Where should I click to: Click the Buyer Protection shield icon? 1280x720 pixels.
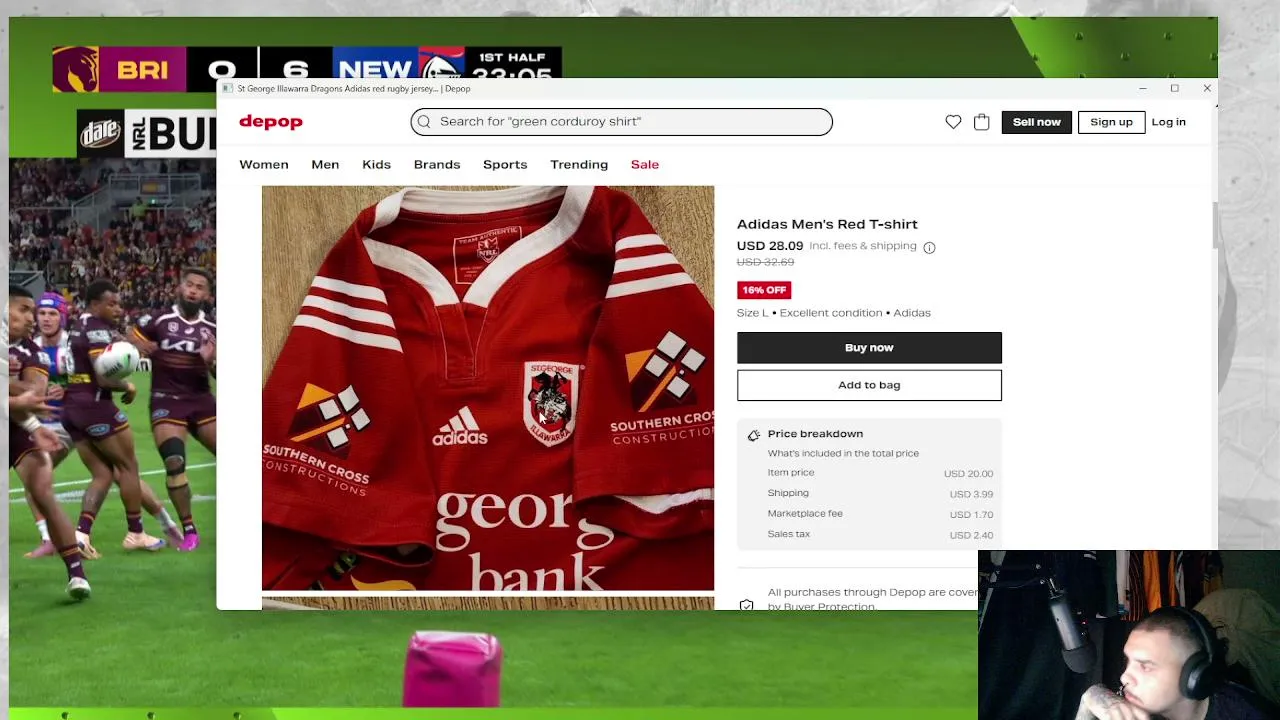tap(746, 605)
